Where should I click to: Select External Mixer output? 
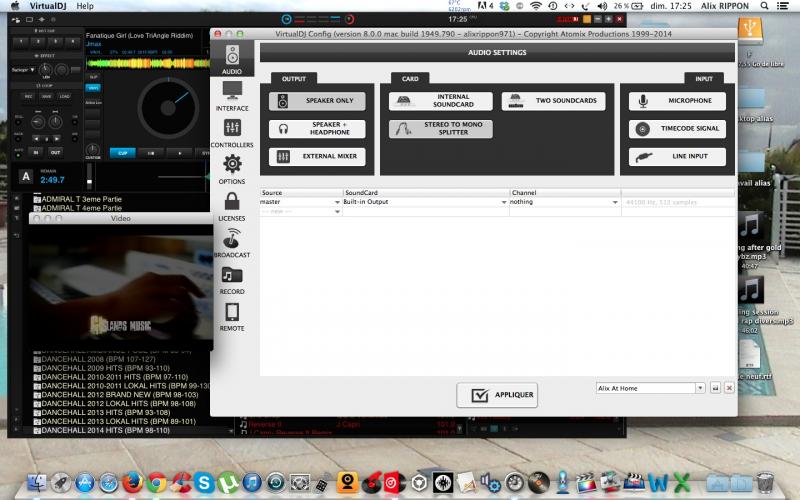click(317, 156)
